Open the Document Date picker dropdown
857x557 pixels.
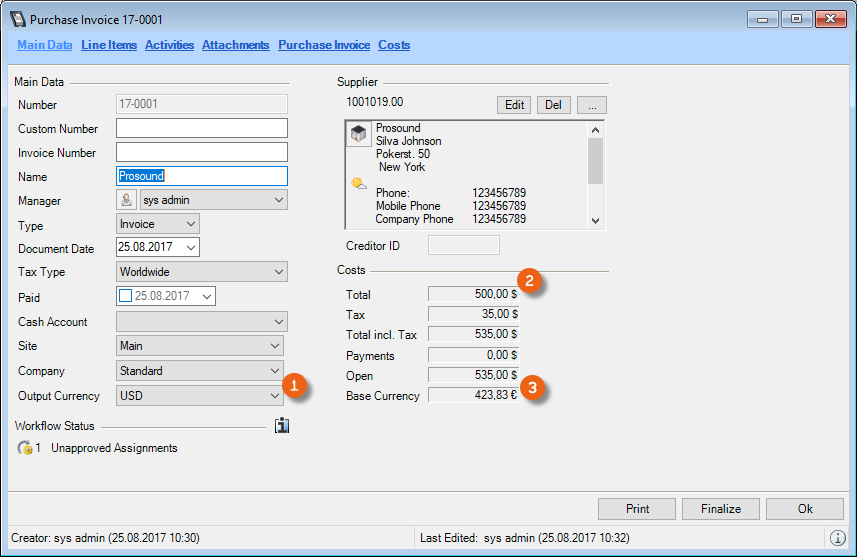[x=191, y=247]
